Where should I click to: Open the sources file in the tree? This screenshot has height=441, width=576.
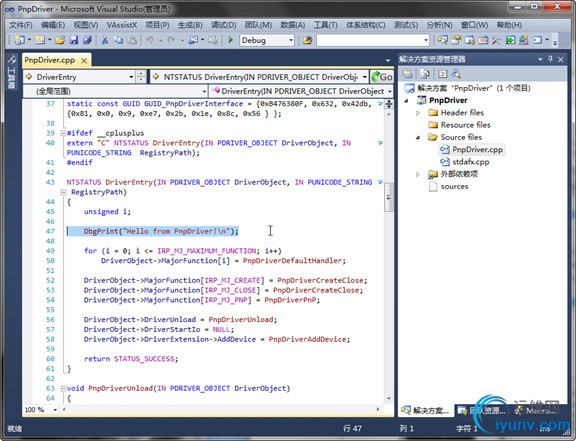454,186
